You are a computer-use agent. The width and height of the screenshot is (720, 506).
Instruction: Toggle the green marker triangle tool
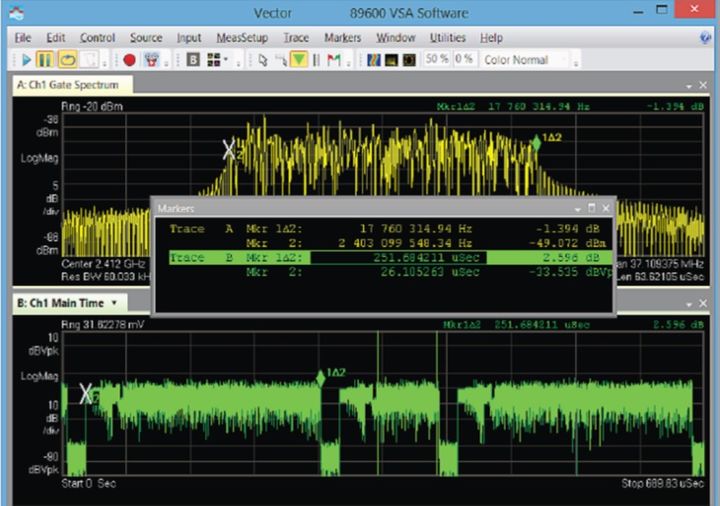click(x=298, y=60)
